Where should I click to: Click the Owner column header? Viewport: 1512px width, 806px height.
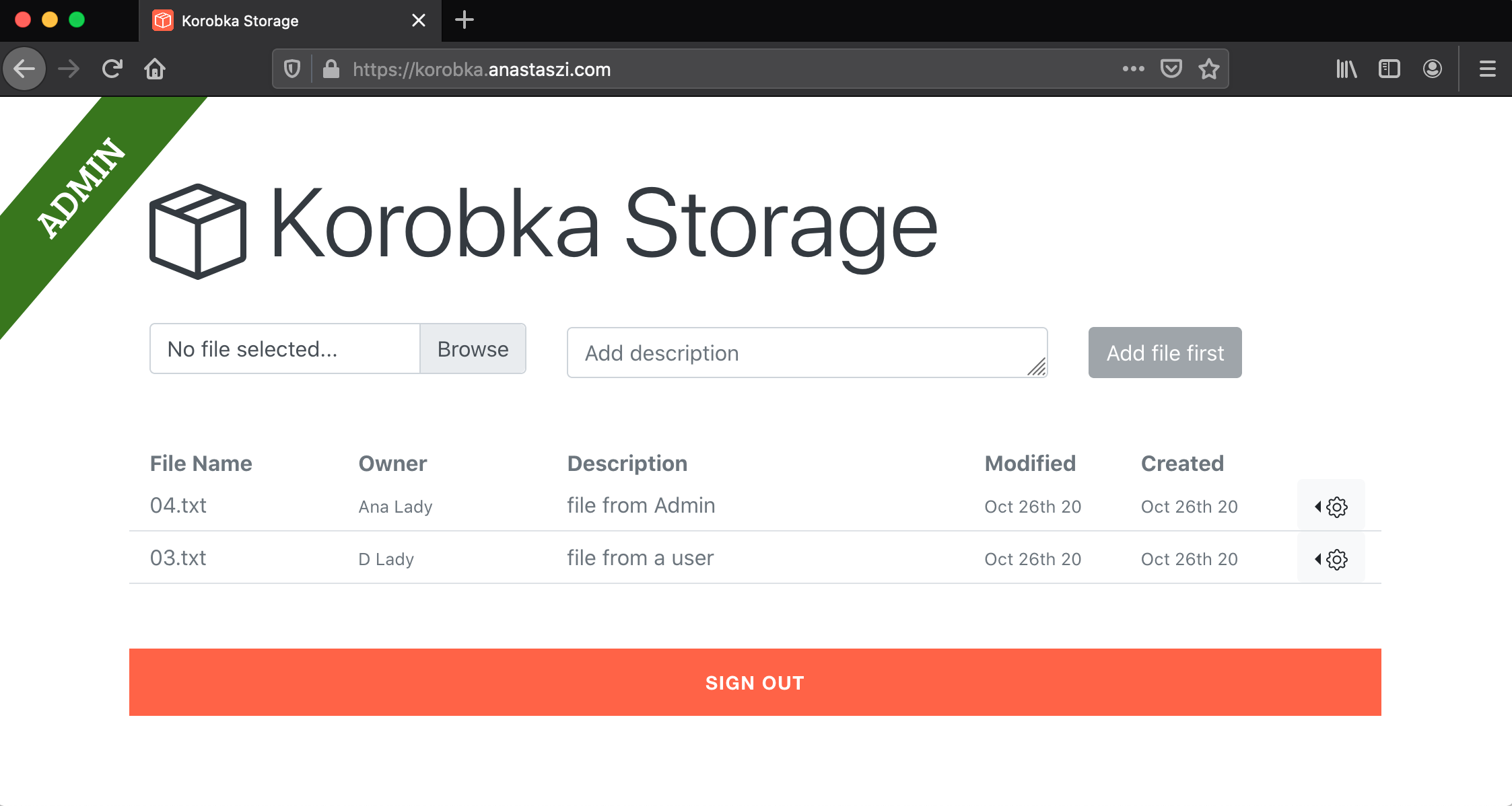392,463
